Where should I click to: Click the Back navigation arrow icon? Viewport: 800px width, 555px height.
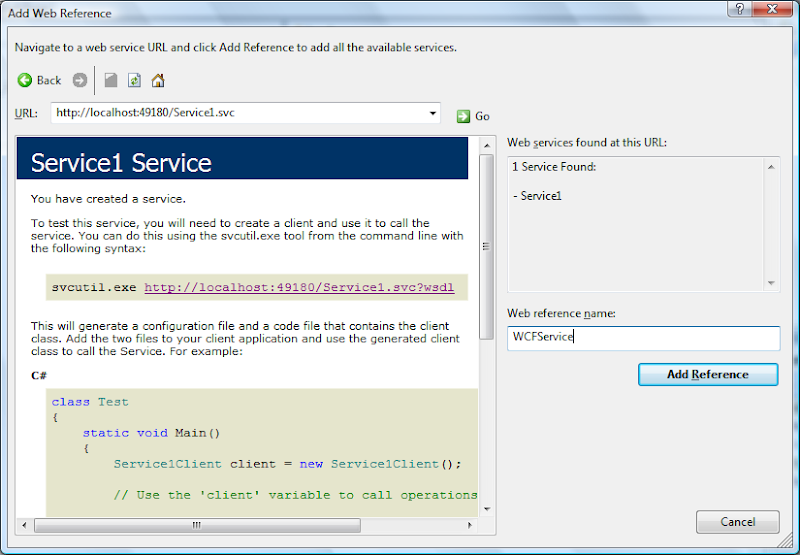25,81
